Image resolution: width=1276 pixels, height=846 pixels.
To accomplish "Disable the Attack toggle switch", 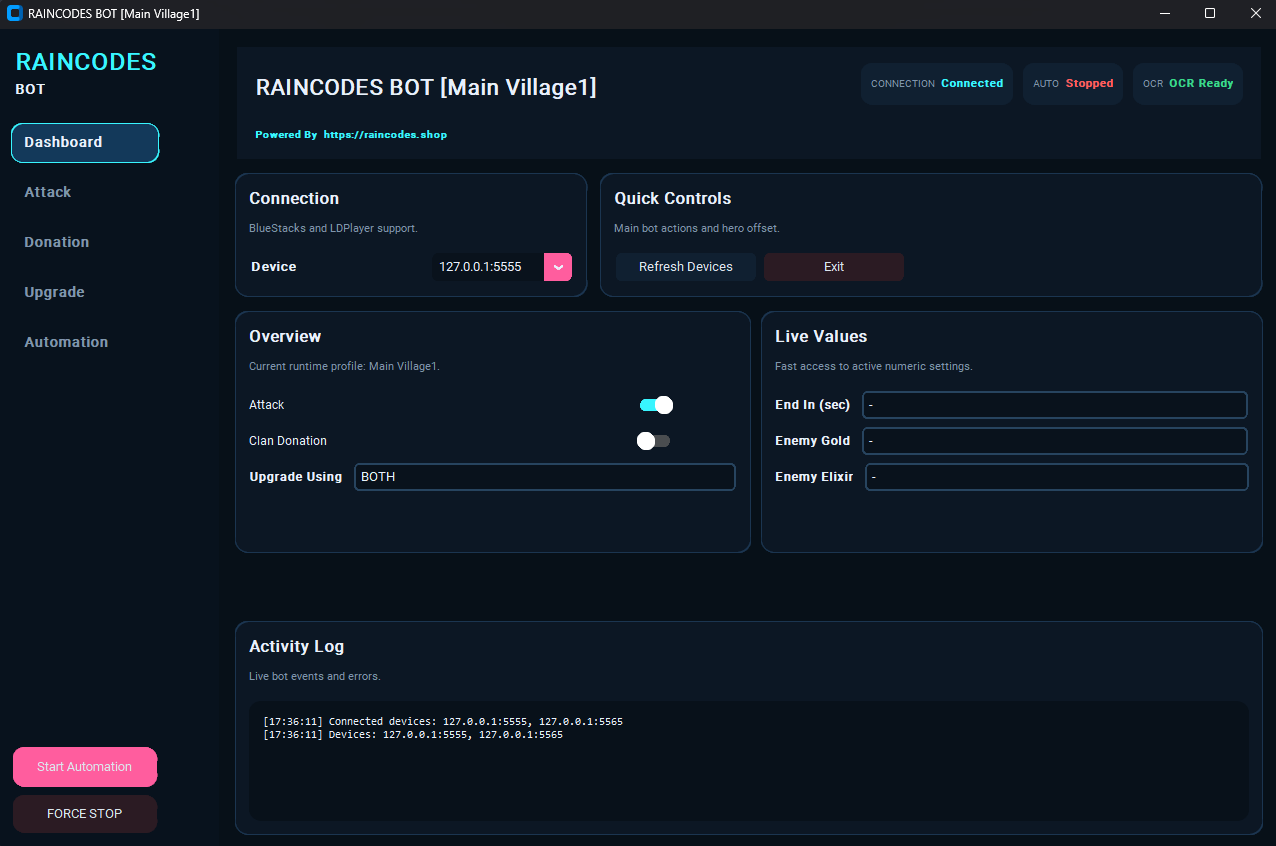I will (x=656, y=405).
